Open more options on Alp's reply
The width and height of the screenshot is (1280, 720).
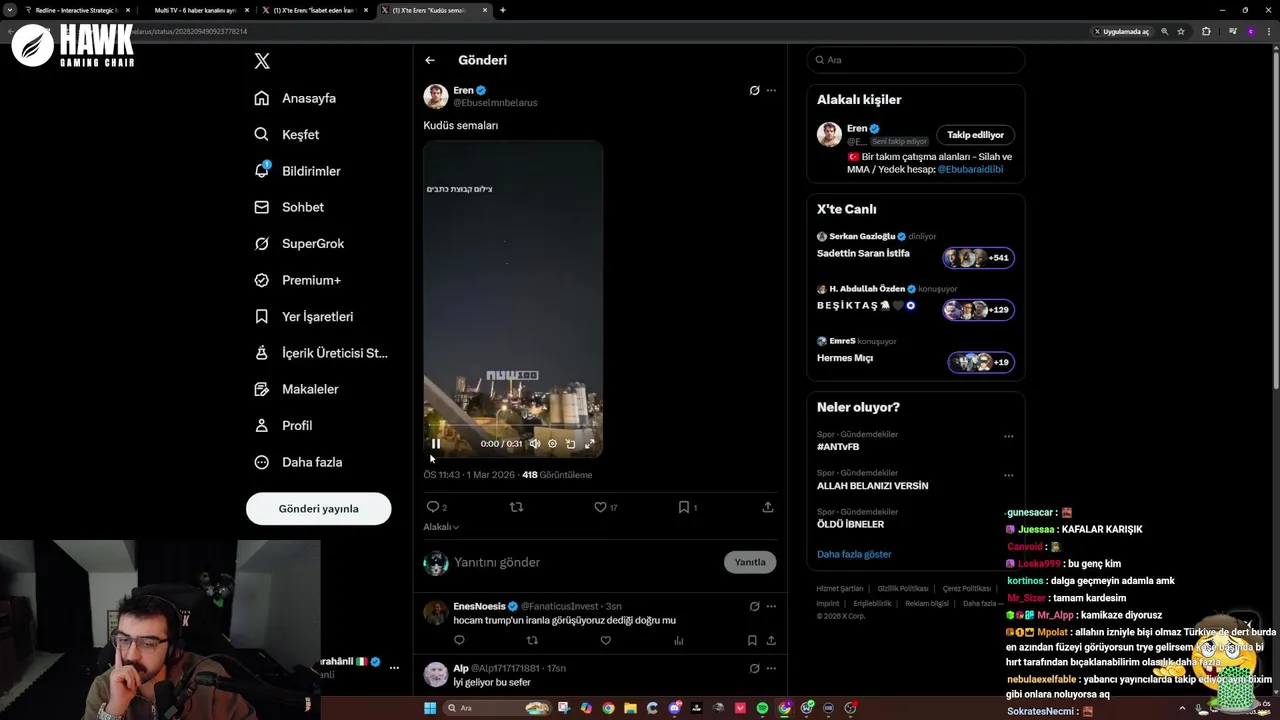(771, 668)
